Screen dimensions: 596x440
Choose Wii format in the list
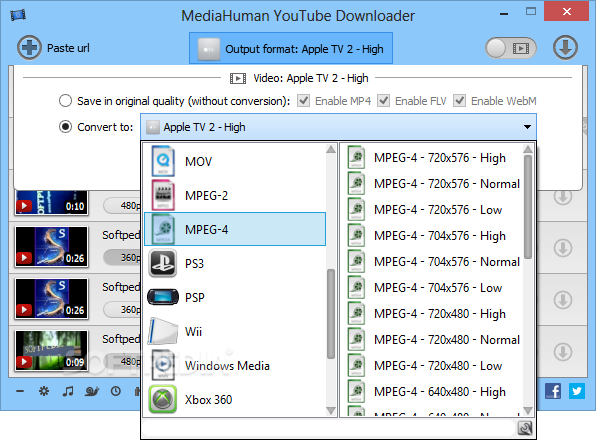[235, 331]
